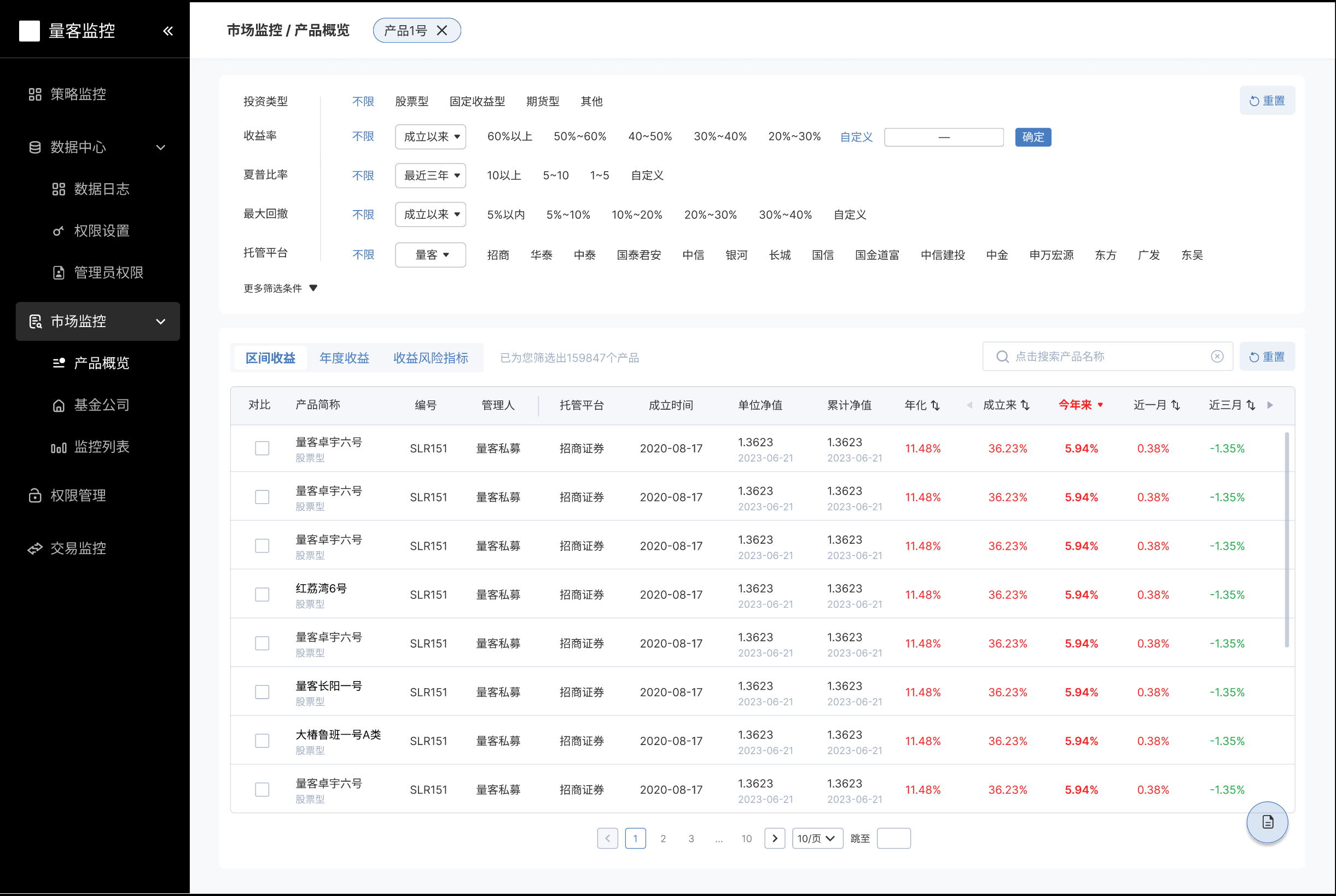Clear search field with circled X icon
1336x896 pixels.
pos(1217,357)
